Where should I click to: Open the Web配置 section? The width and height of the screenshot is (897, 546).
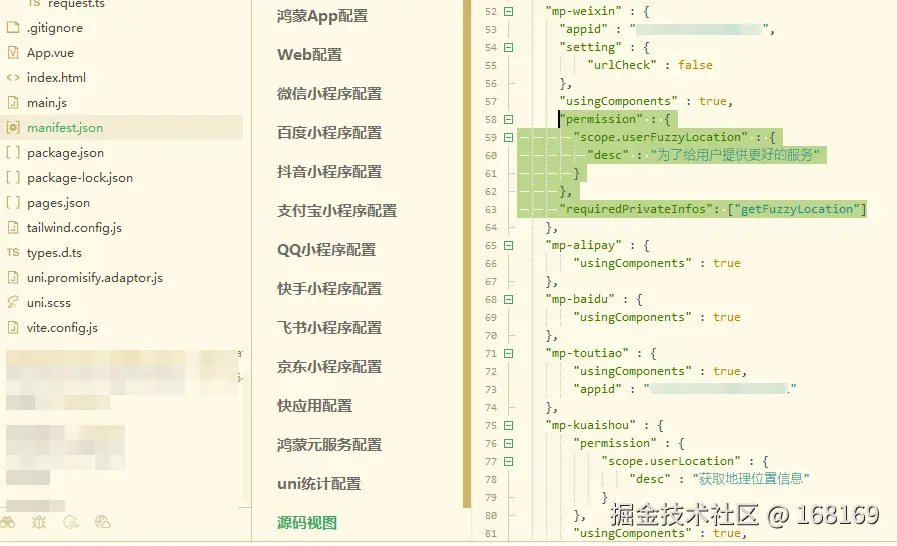[x=309, y=55]
